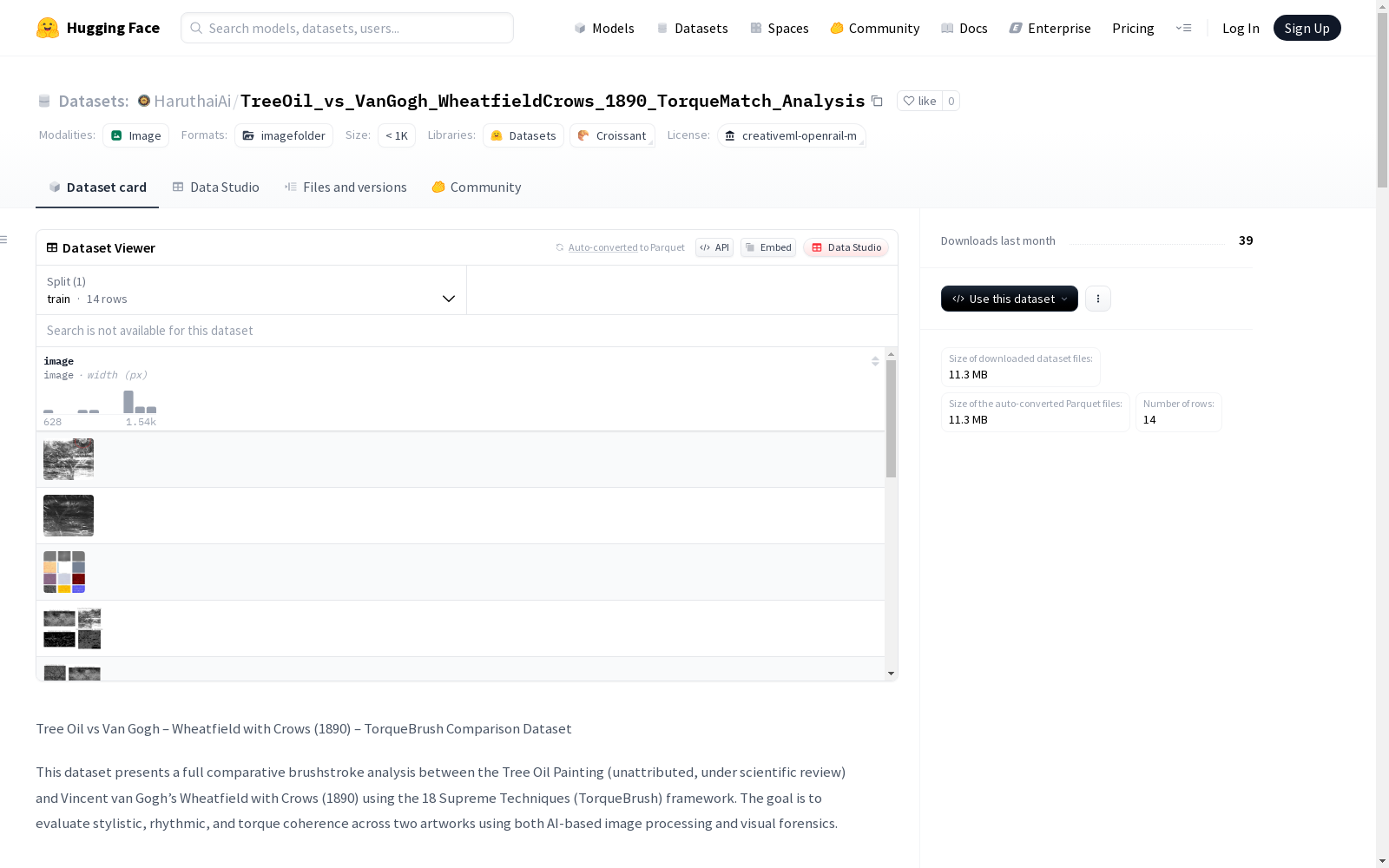The width and height of the screenshot is (1389, 868).
Task: Click the HaruthaiAi author link
Action: coord(192,101)
